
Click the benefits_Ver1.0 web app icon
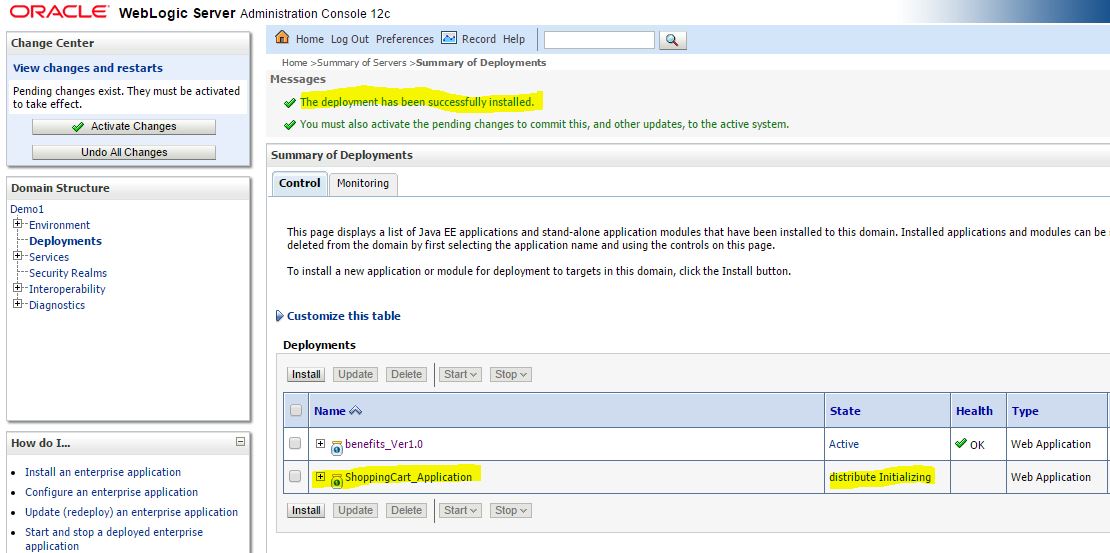(337, 447)
